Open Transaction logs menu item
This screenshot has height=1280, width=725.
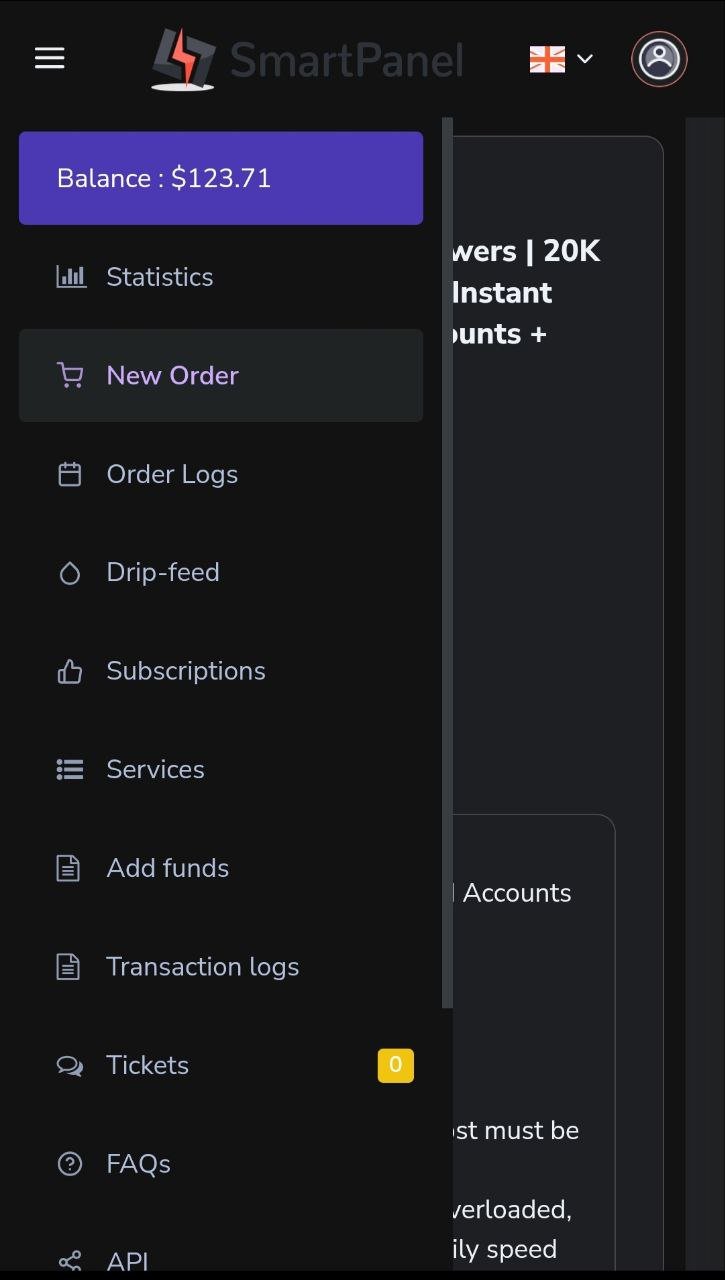click(202, 967)
